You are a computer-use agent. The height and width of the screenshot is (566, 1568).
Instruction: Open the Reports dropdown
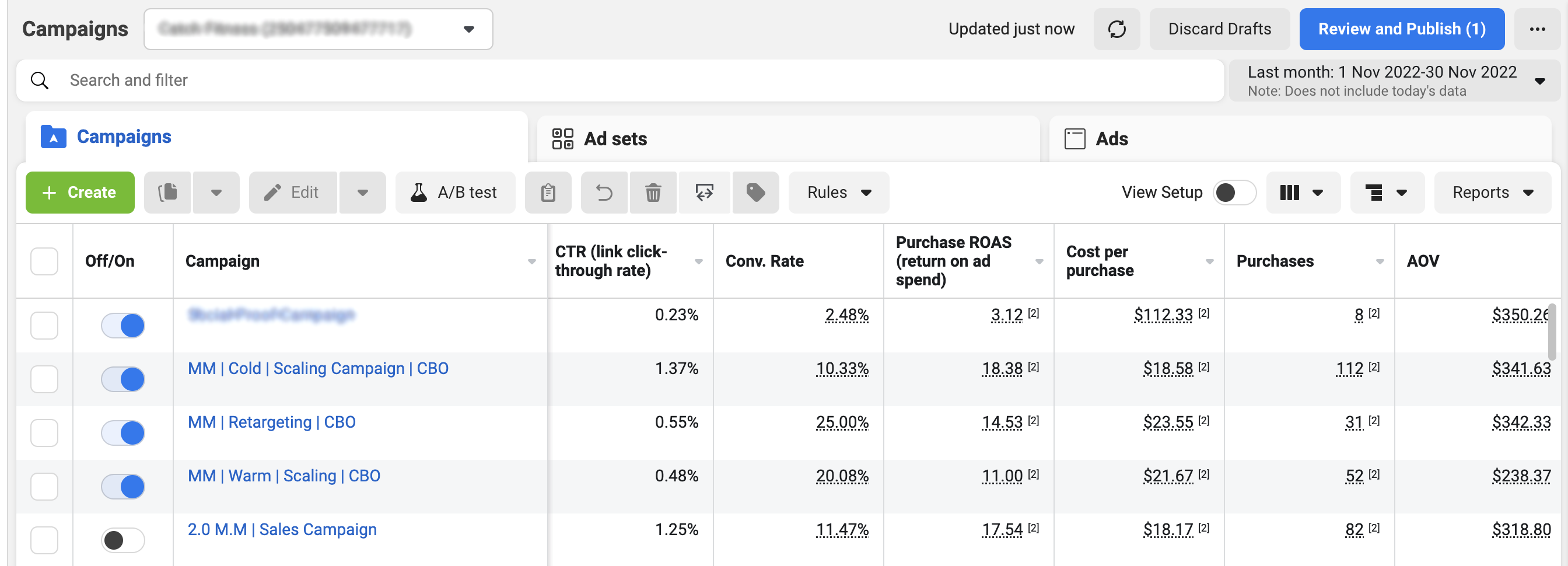pos(1492,193)
